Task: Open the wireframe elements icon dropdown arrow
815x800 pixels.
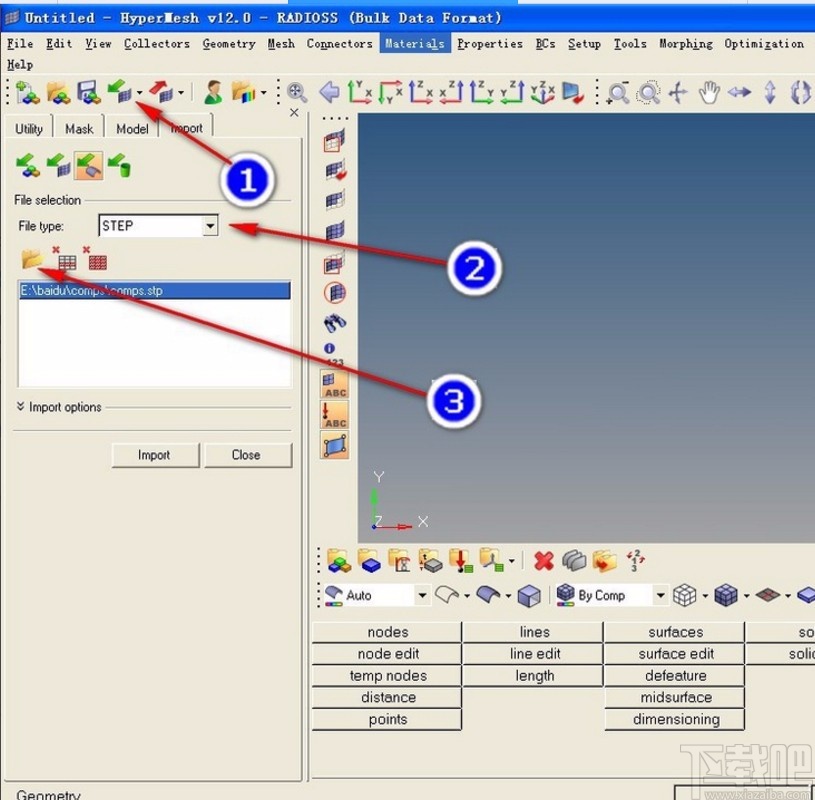Action: click(705, 596)
